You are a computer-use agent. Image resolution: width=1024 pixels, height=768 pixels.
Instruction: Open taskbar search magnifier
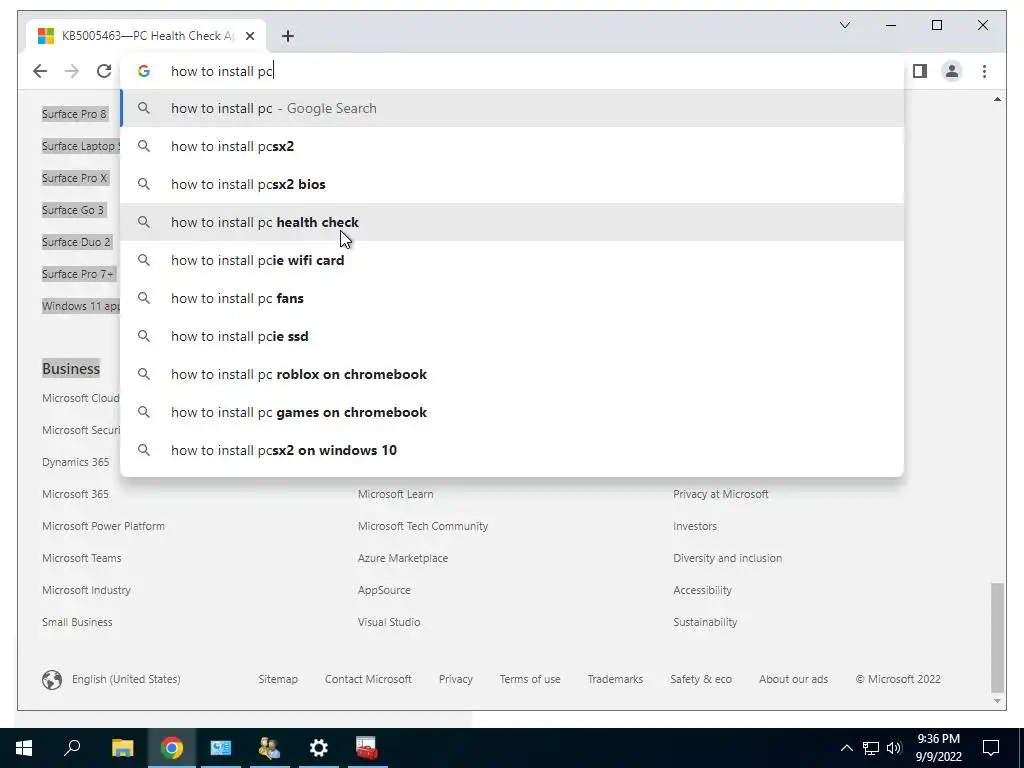pos(72,748)
